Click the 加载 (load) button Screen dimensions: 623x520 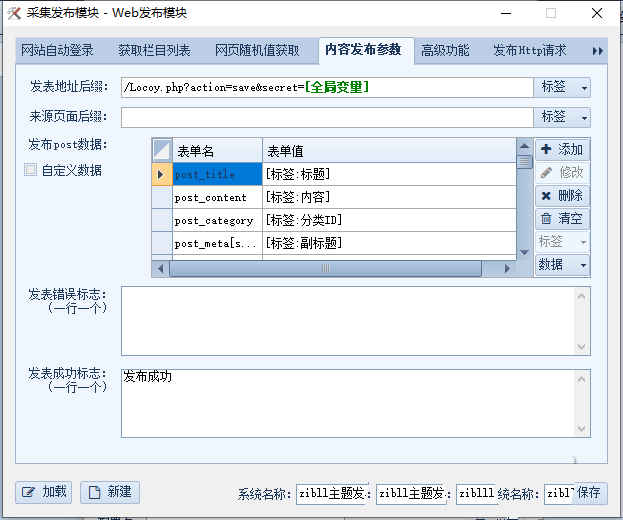(44, 491)
